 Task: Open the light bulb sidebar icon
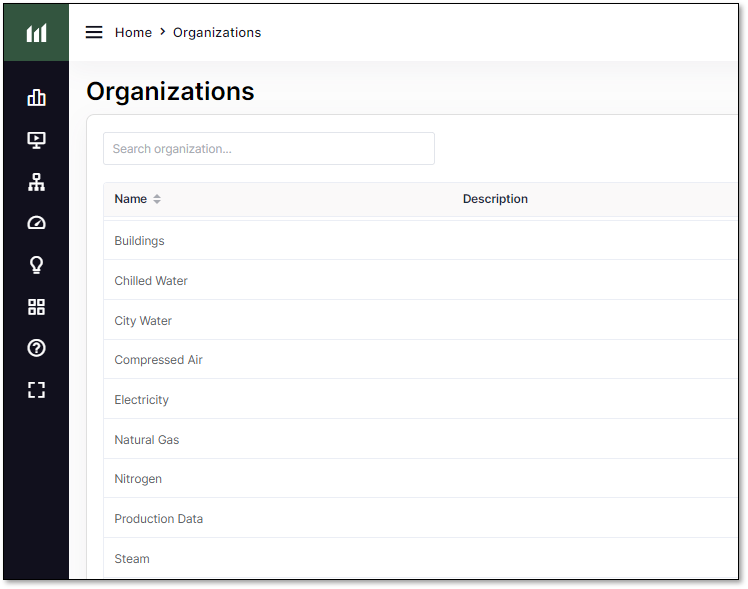(x=36, y=265)
